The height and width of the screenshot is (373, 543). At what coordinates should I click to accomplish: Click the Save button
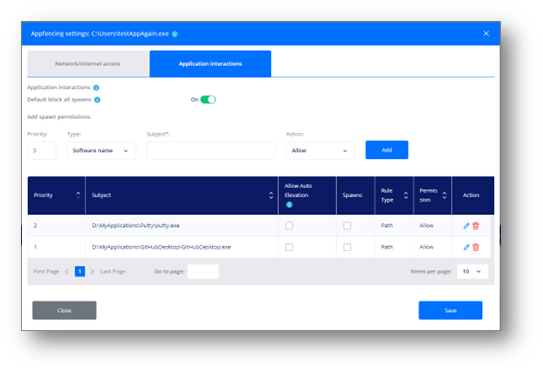[450, 310]
